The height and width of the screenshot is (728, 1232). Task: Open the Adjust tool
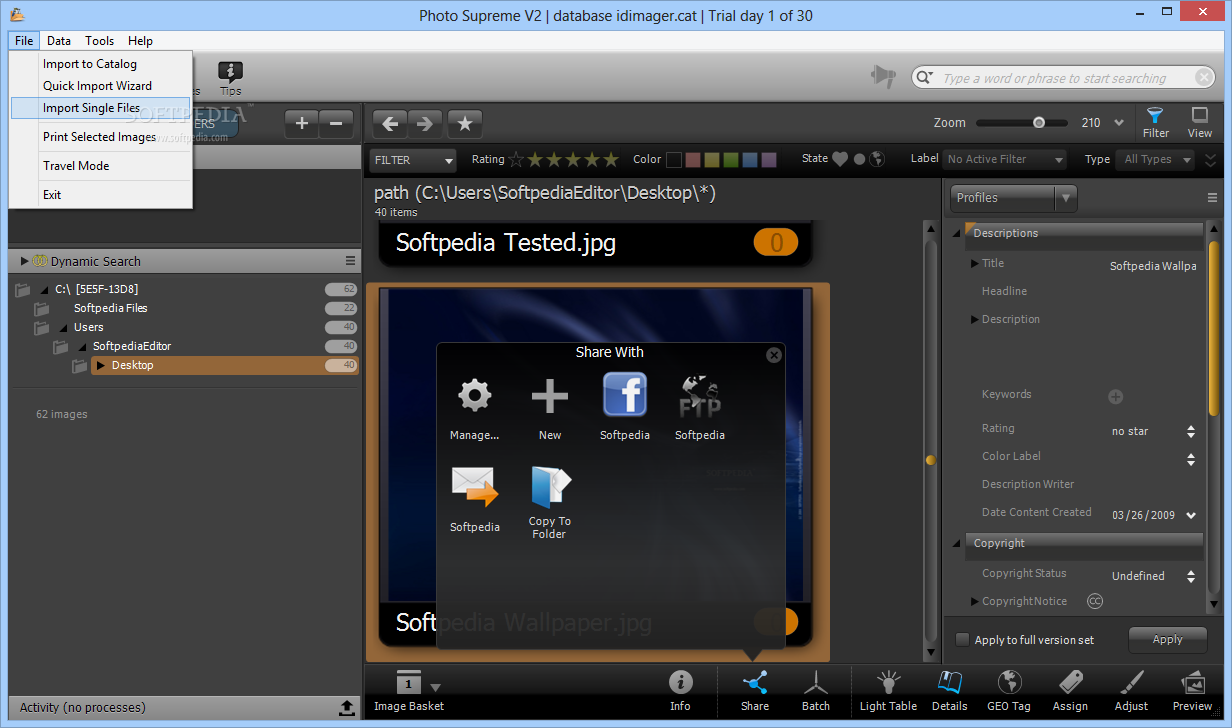click(1131, 691)
